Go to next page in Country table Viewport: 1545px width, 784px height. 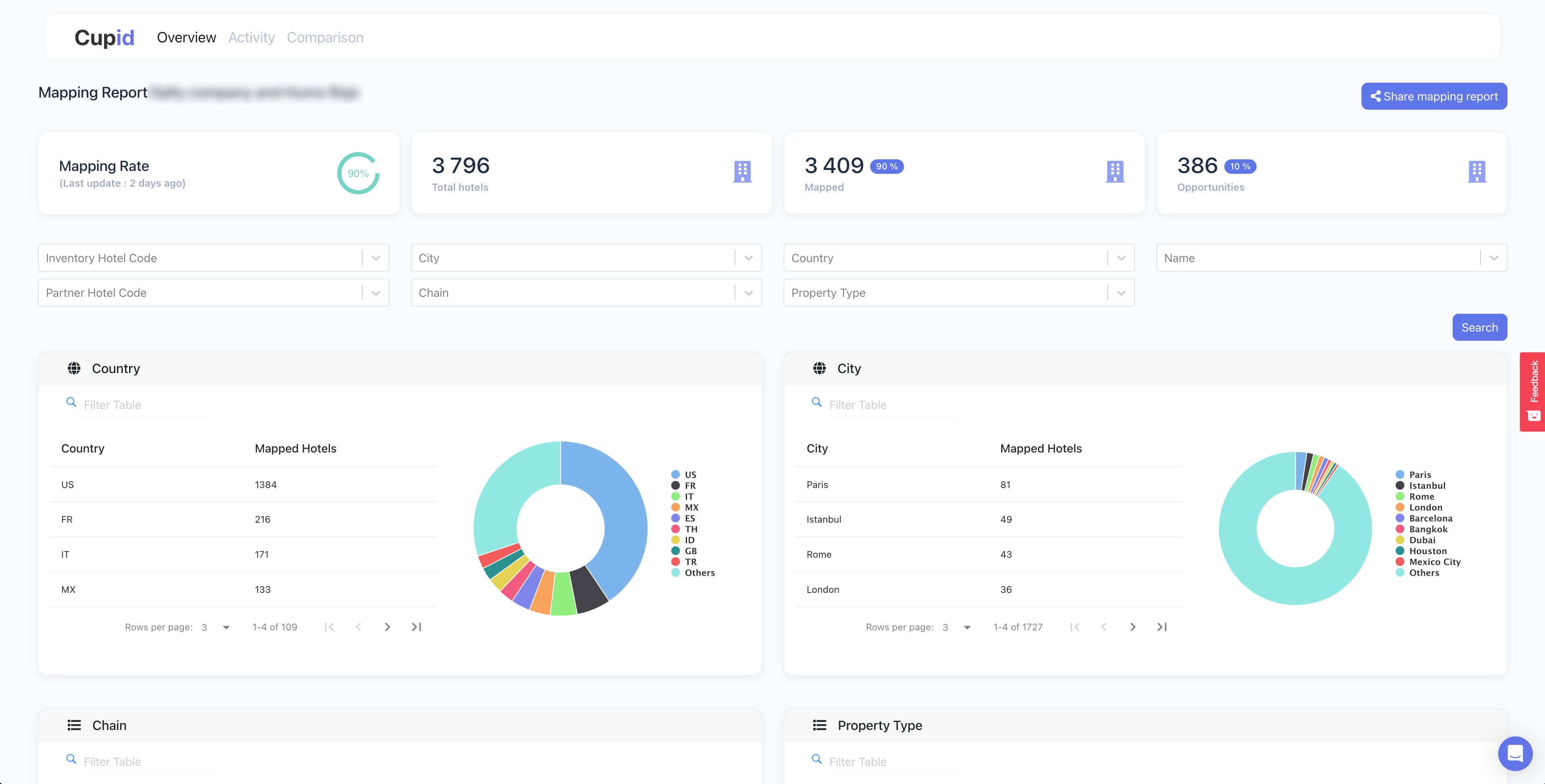tap(387, 627)
